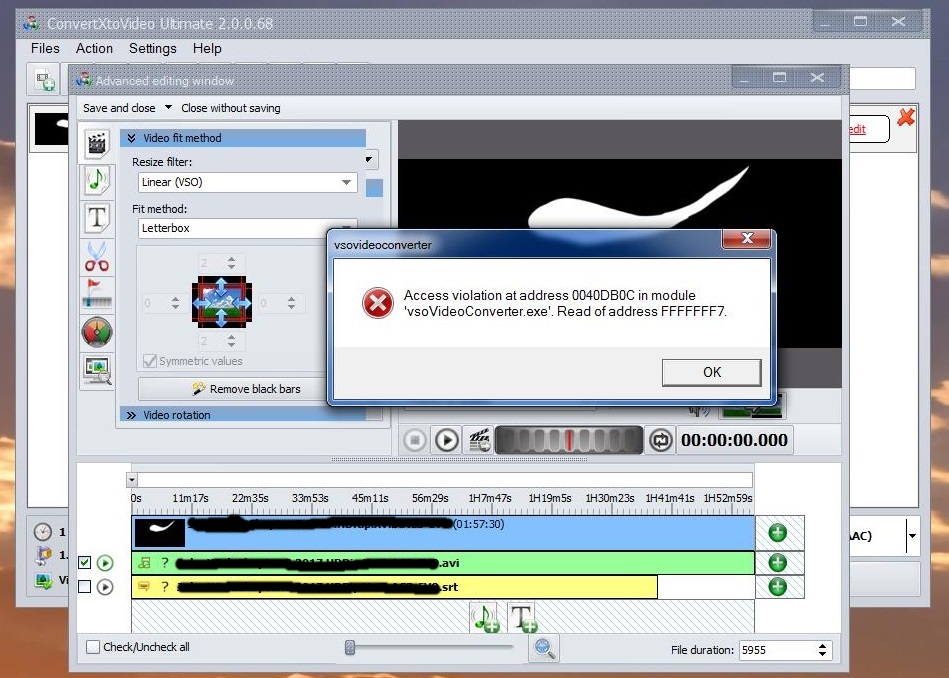Select the chapters flag icon

(x=97, y=293)
